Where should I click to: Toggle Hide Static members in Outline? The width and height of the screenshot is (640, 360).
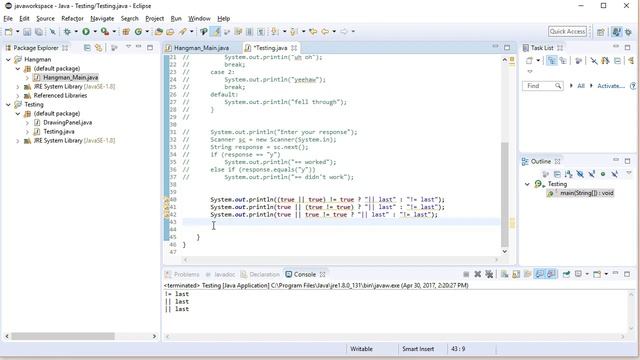pos(591,174)
